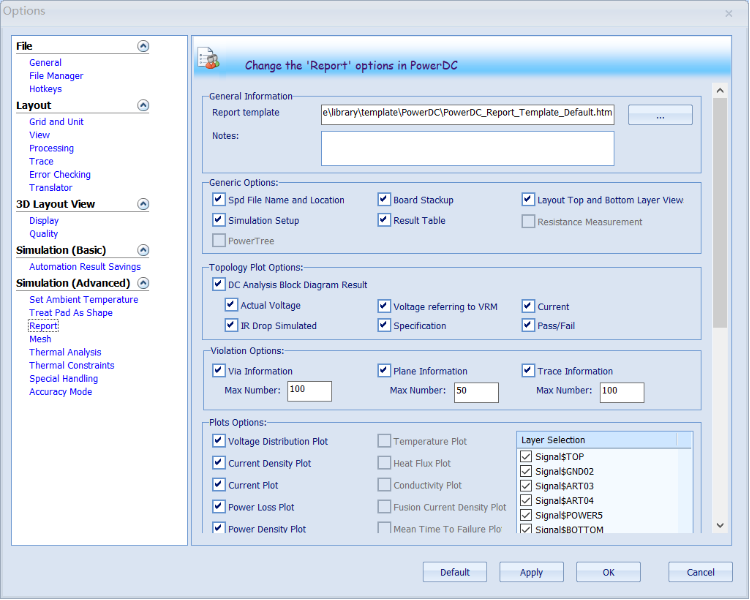Click scrollbar down arrow in report panel
750x600 pixels.
pos(720,525)
